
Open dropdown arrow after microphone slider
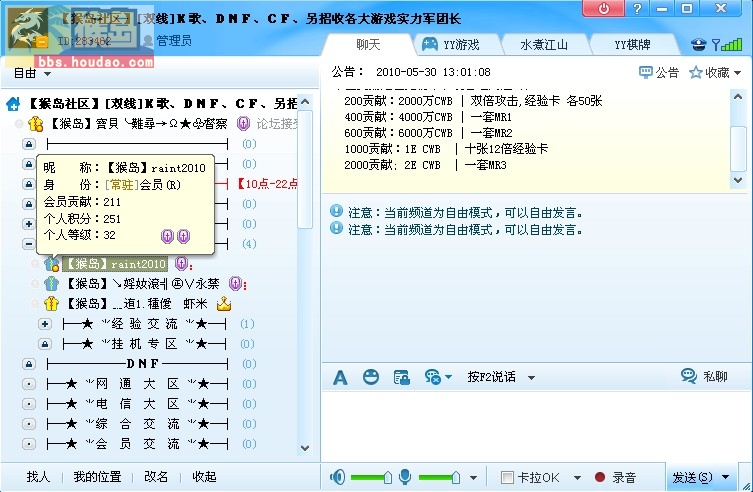[473, 478]
